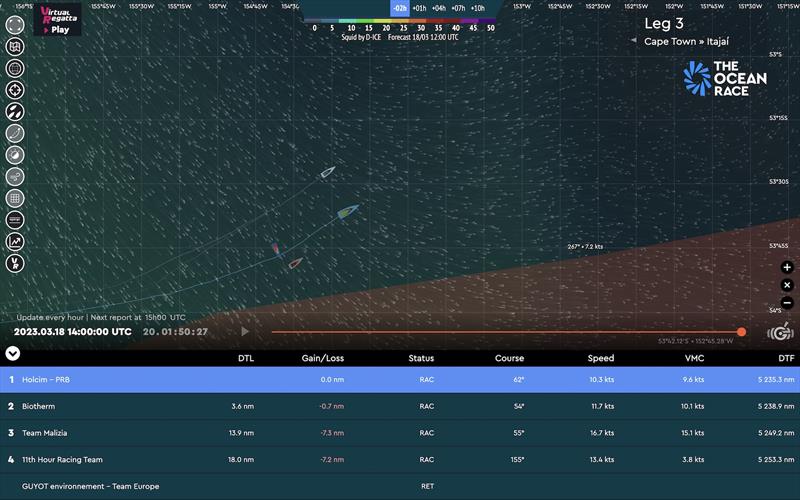The height and width of the screenshot is (500, 800).
Task: Click the VR round icon in sidebar
Action: click(15, 263)
